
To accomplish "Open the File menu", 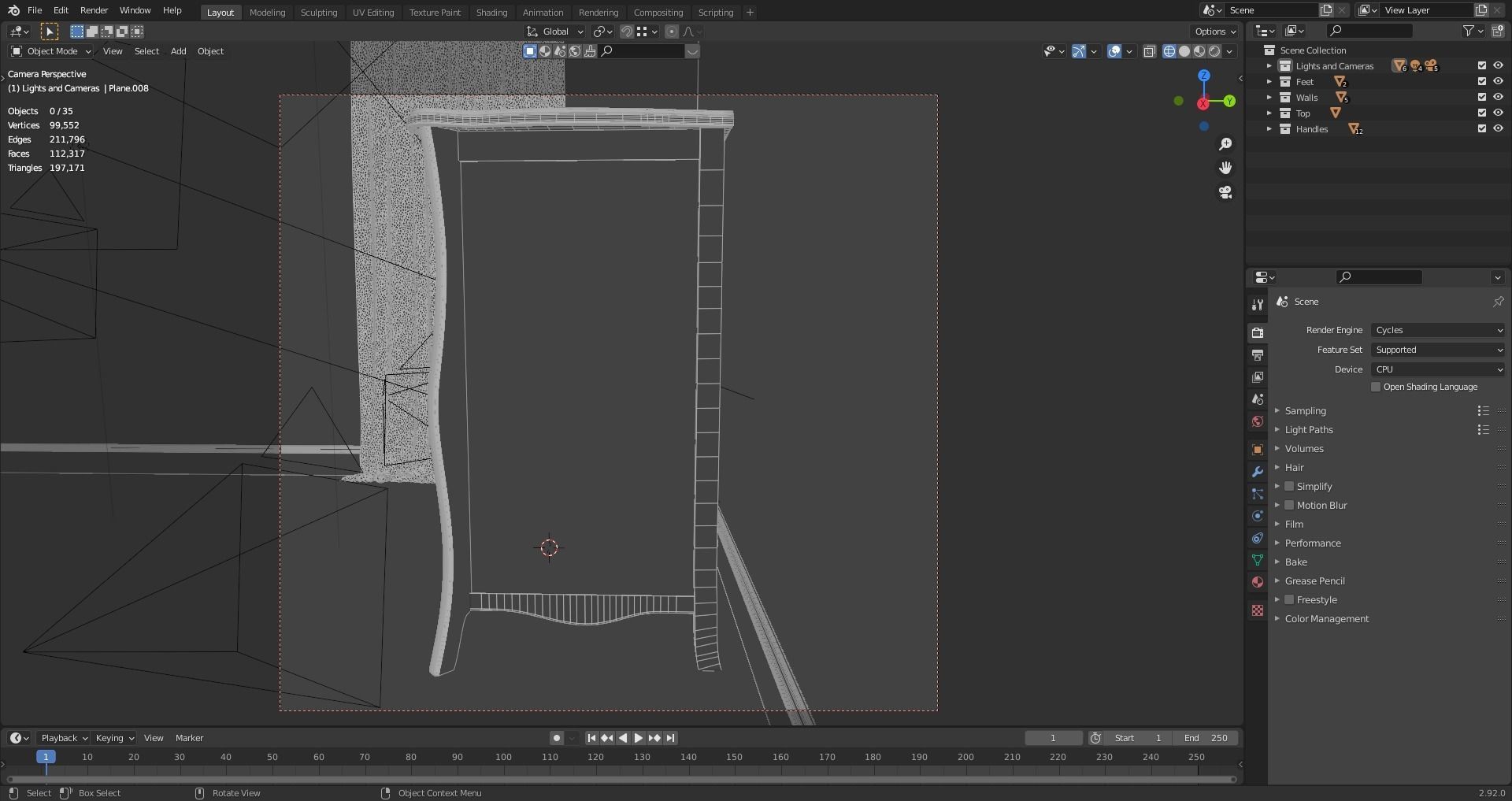I will click(x=35, y=10).
